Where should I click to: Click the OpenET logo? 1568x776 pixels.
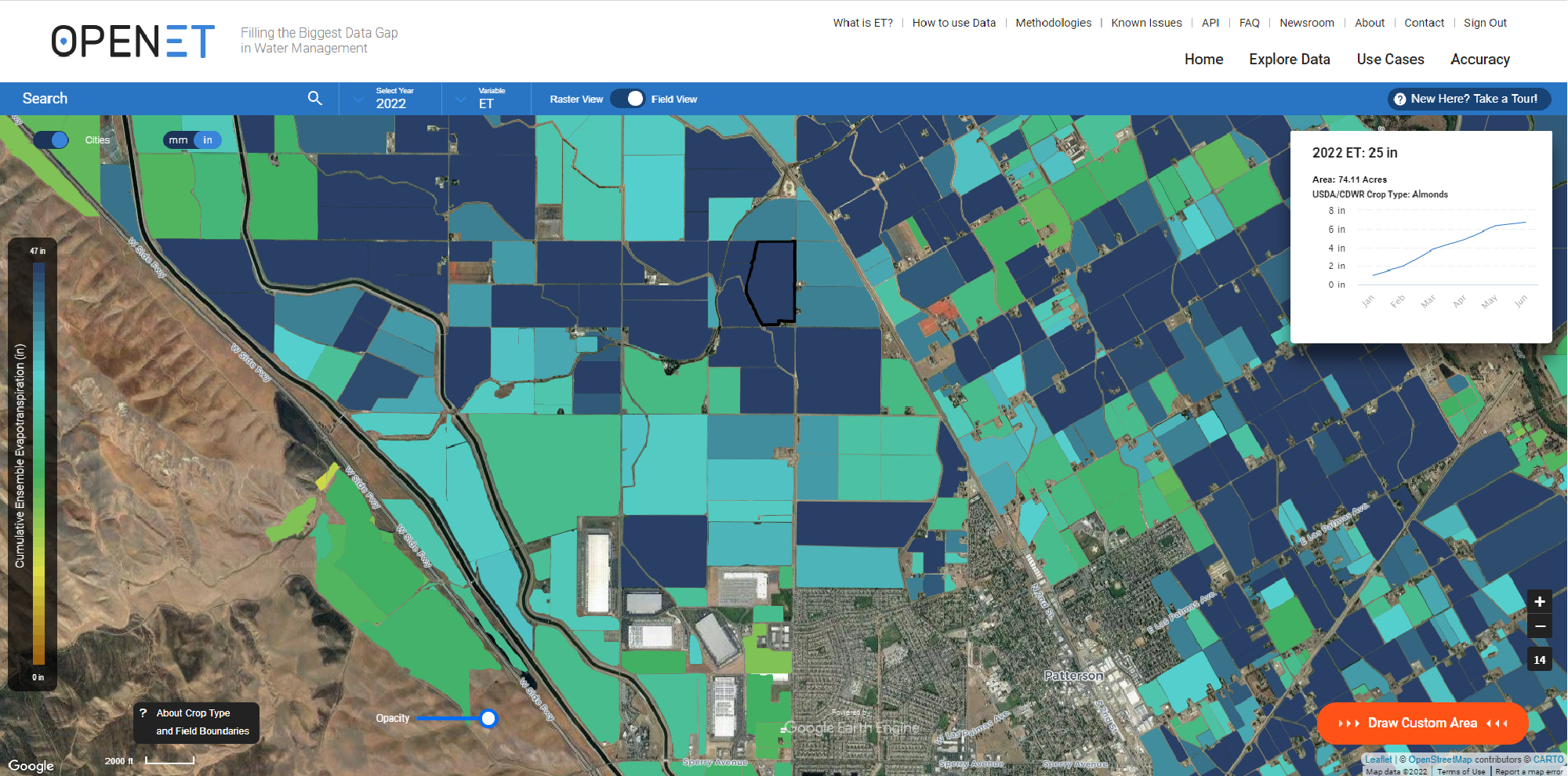click(x=133, y=42)
